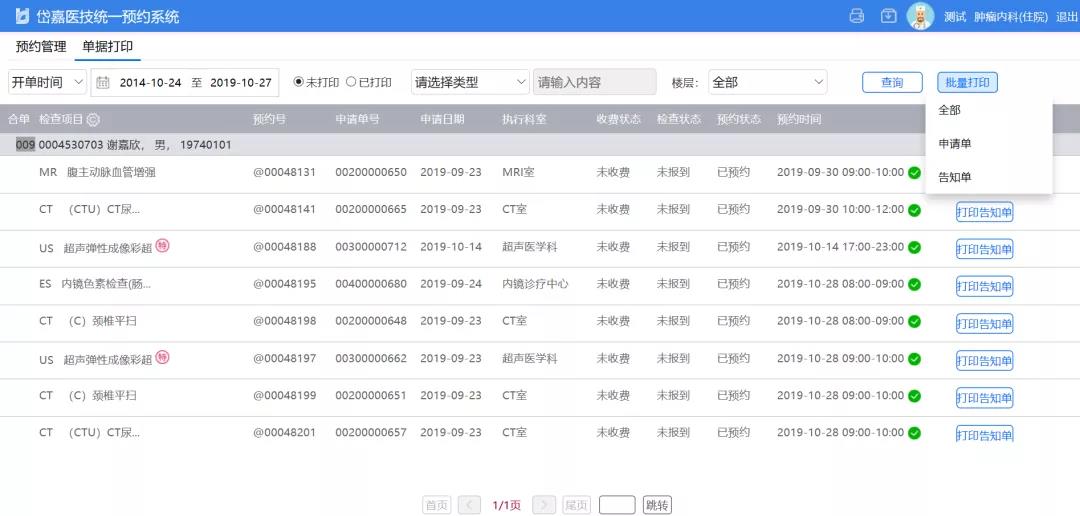Choose 告知单 from batch print menu

(x=955, y=177)
